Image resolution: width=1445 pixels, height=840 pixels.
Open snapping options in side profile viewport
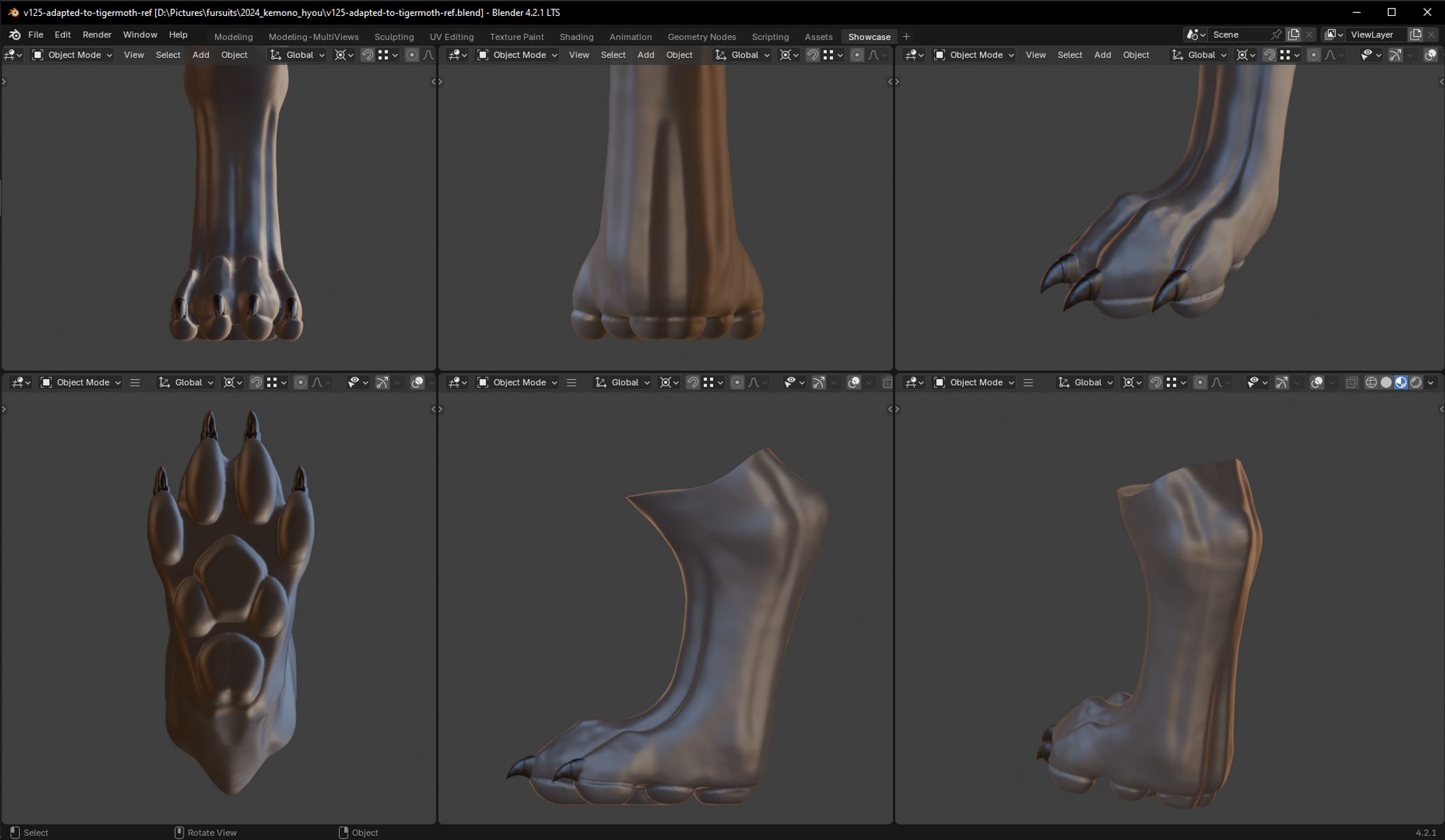714,383
